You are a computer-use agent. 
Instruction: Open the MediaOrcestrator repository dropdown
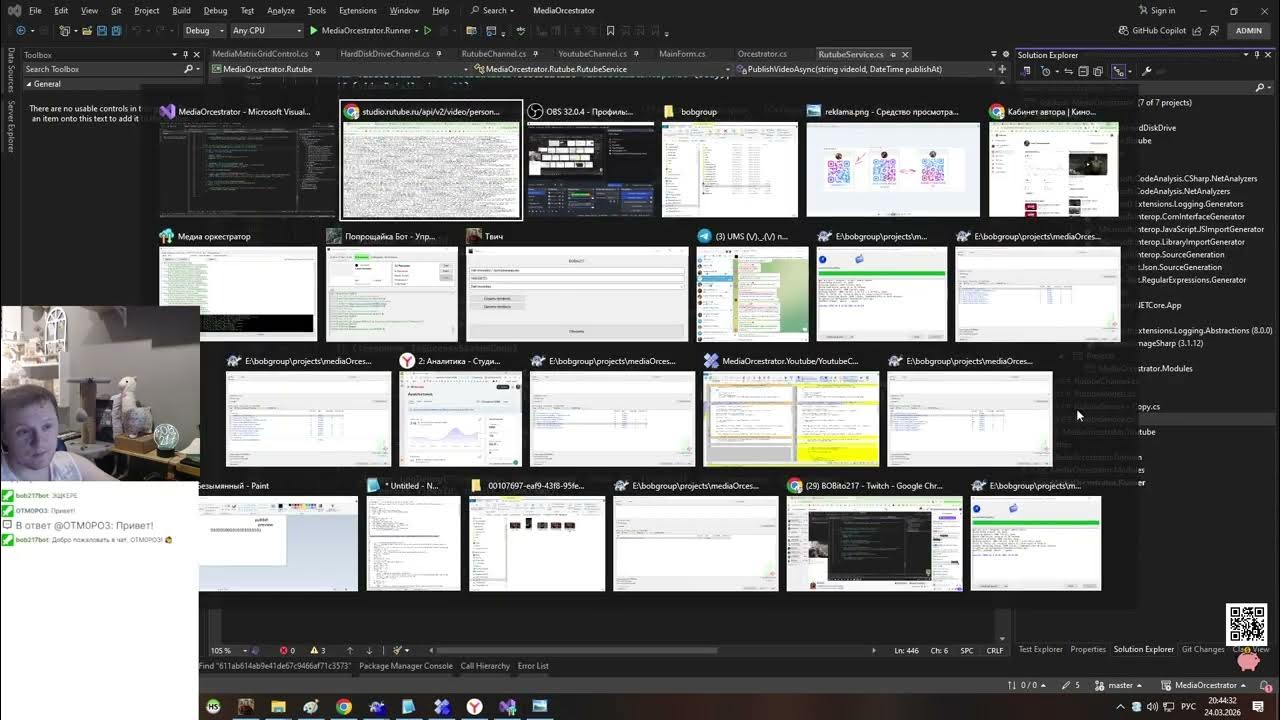click(x=1205, y=685)
